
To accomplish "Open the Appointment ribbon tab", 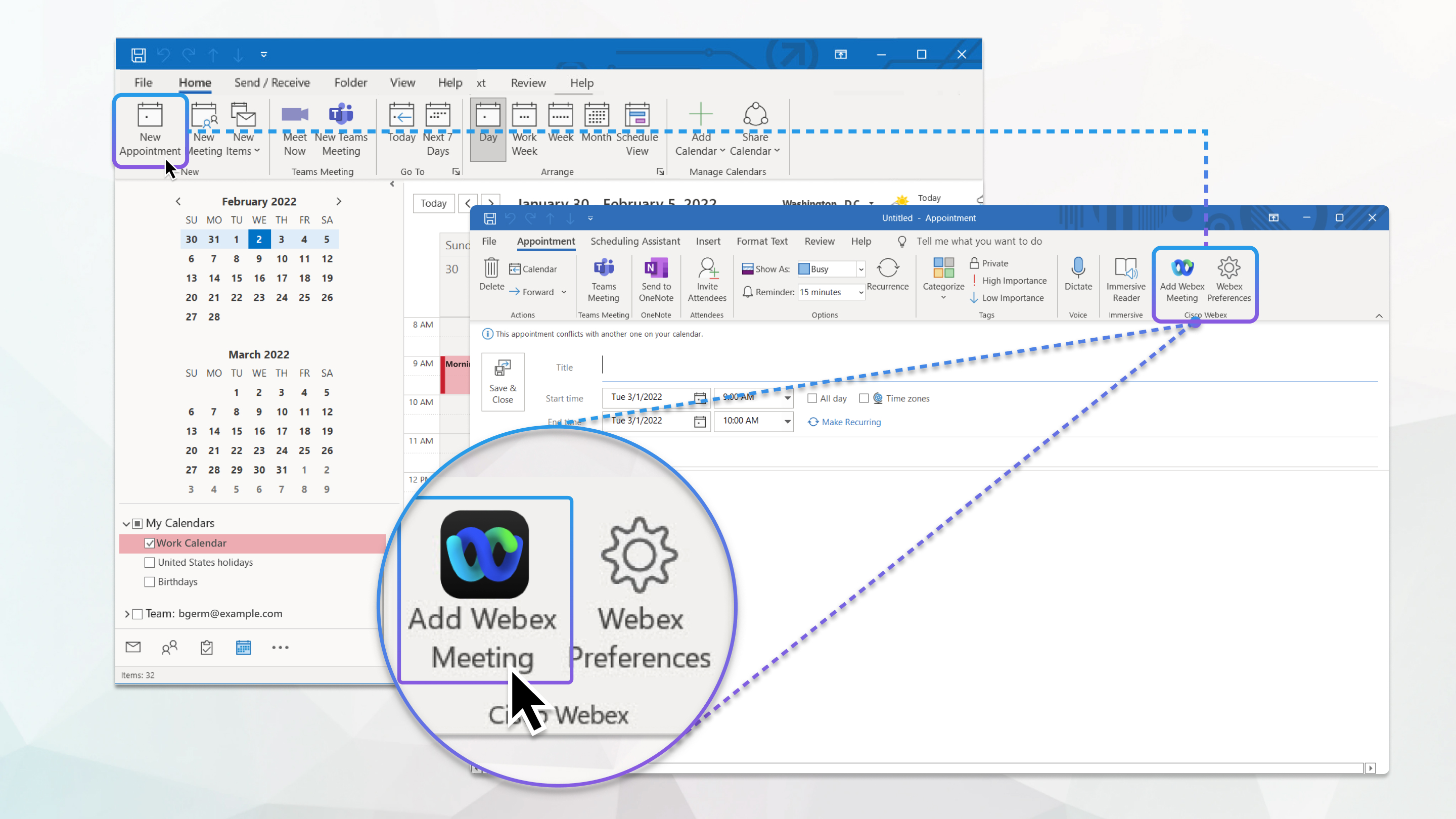I will [545, 241].
